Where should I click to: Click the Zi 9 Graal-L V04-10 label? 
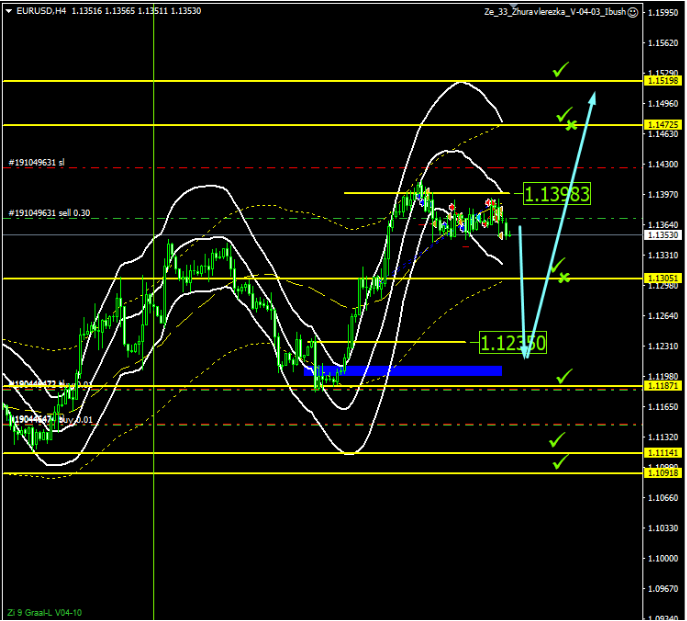(x=45, y=612)
